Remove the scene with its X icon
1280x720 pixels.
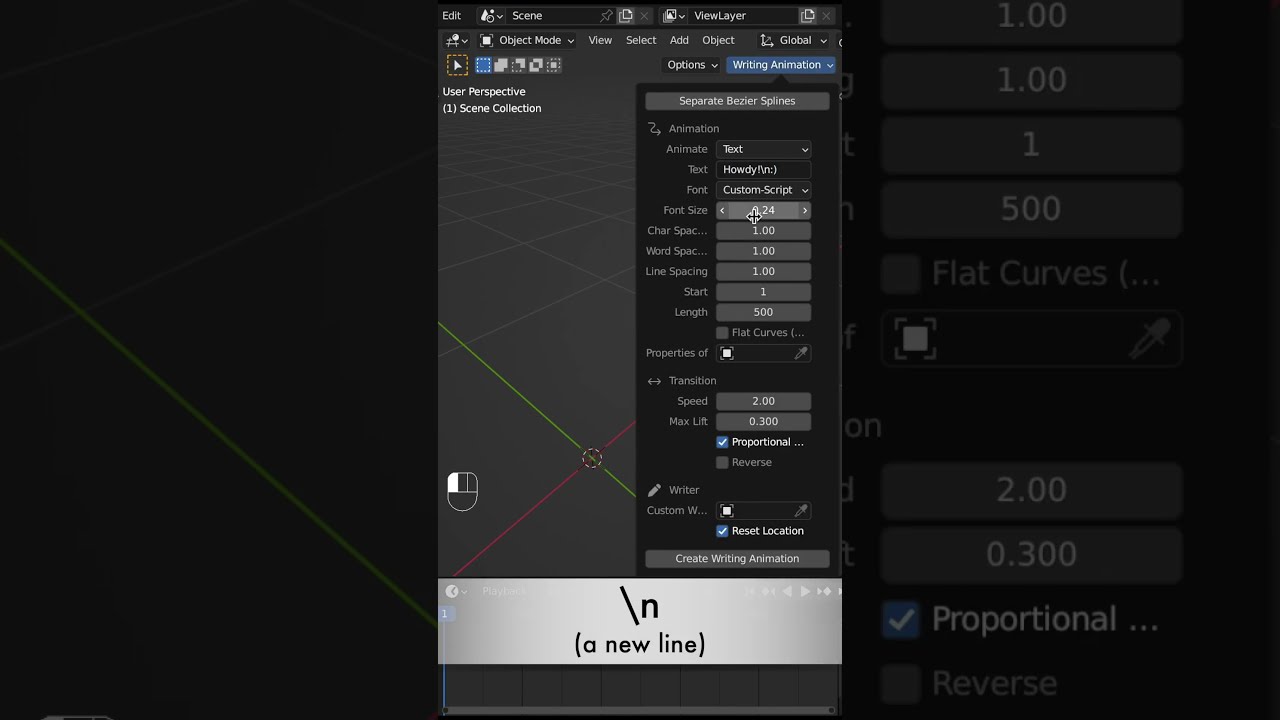click(645, 16)
